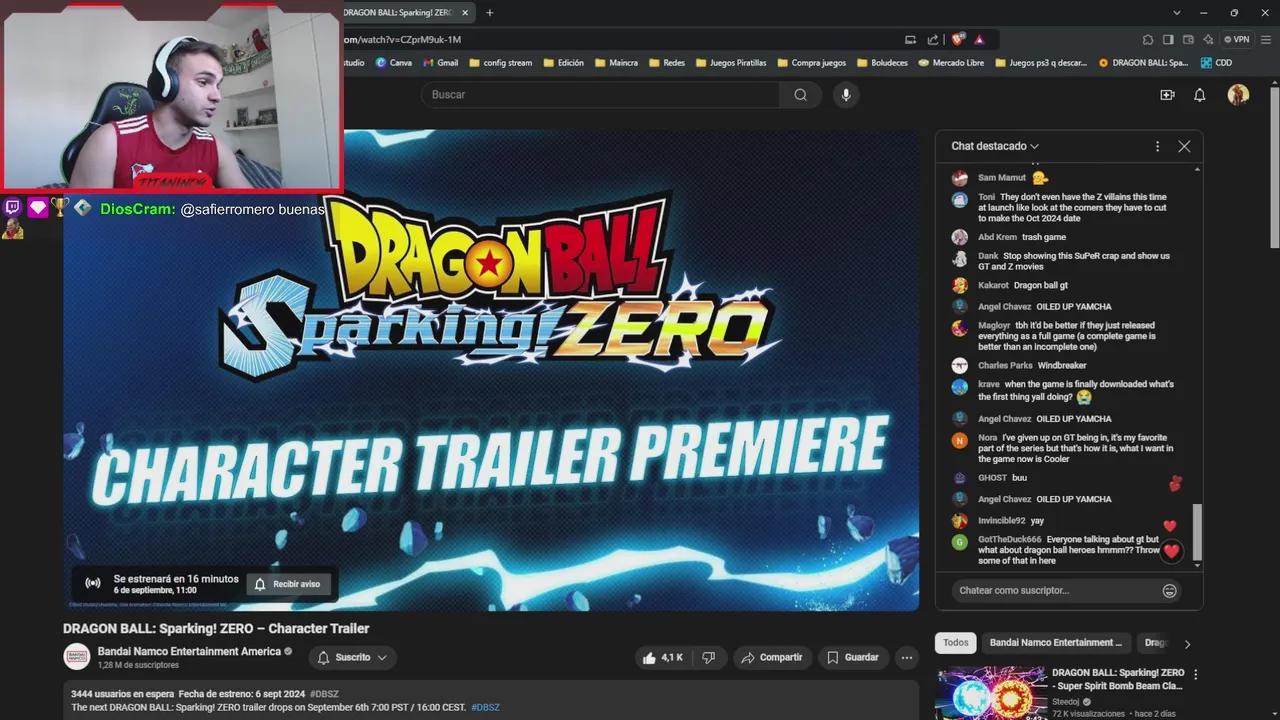Open Brave Leo AI assistant icon

(x=1208, y=39)
